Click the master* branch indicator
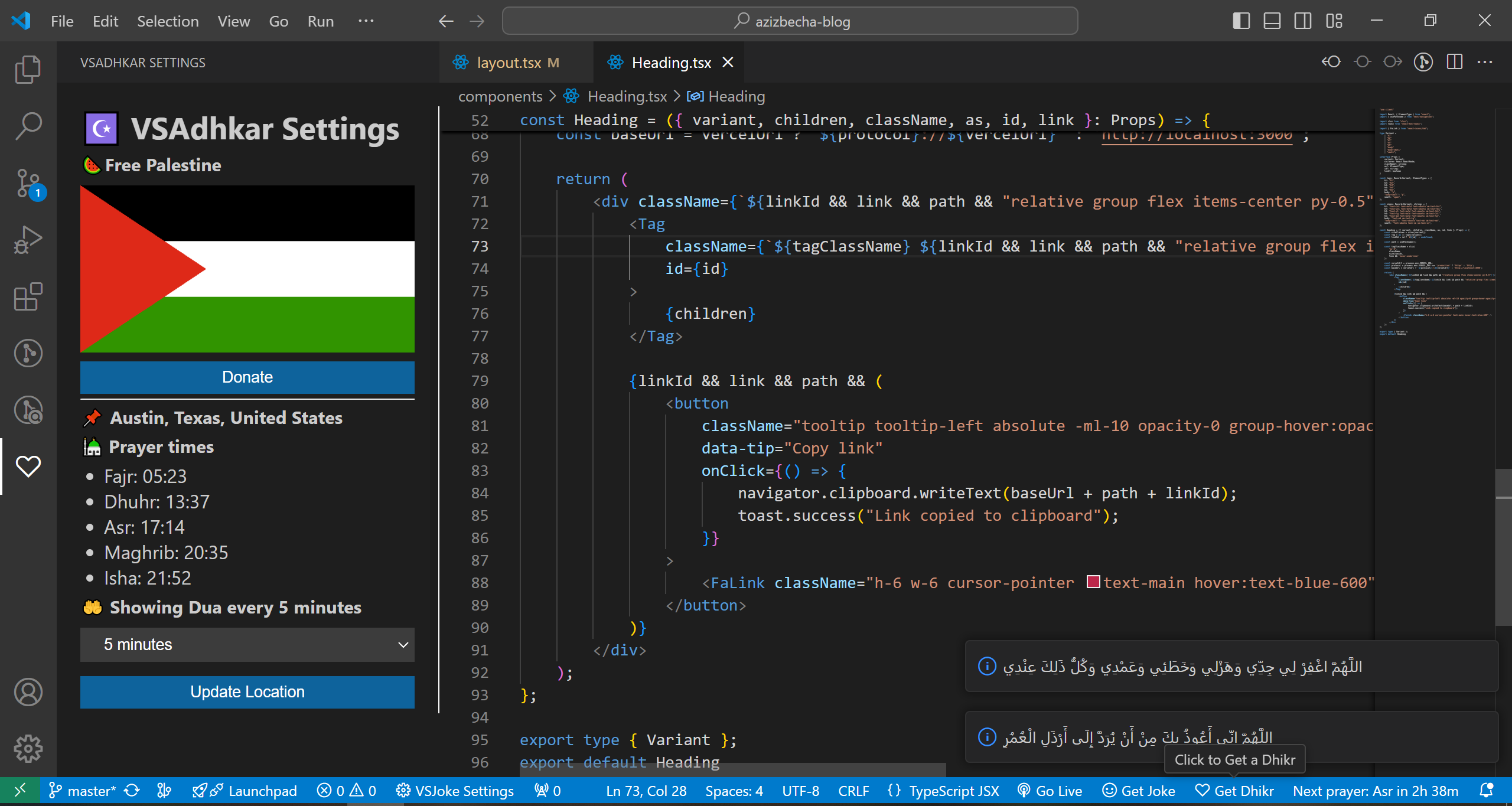1512x806 pixels. click(82, 791)
